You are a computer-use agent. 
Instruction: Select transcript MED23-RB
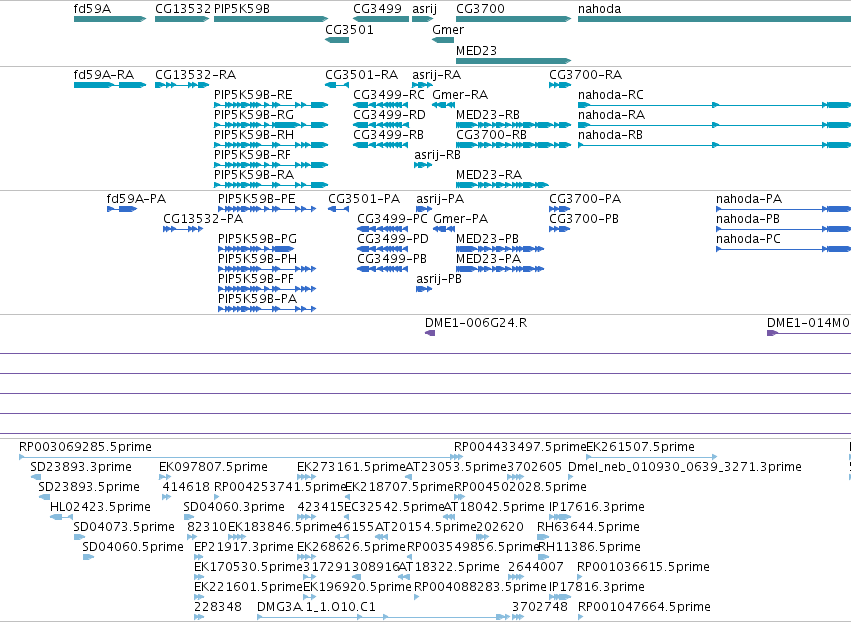pyautogui.click(x=488, y=115)
